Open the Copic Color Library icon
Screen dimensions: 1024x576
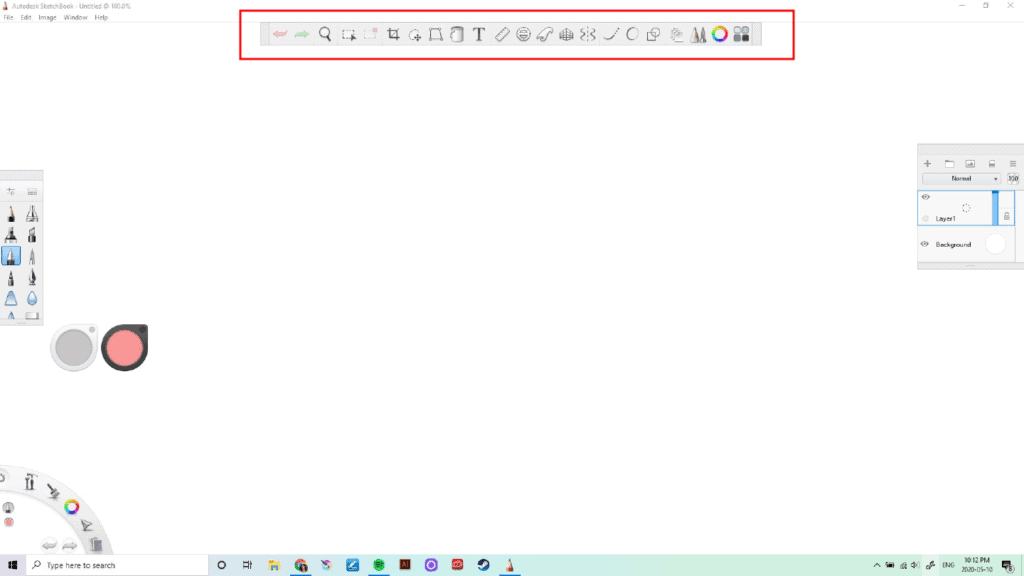(741, 34)
